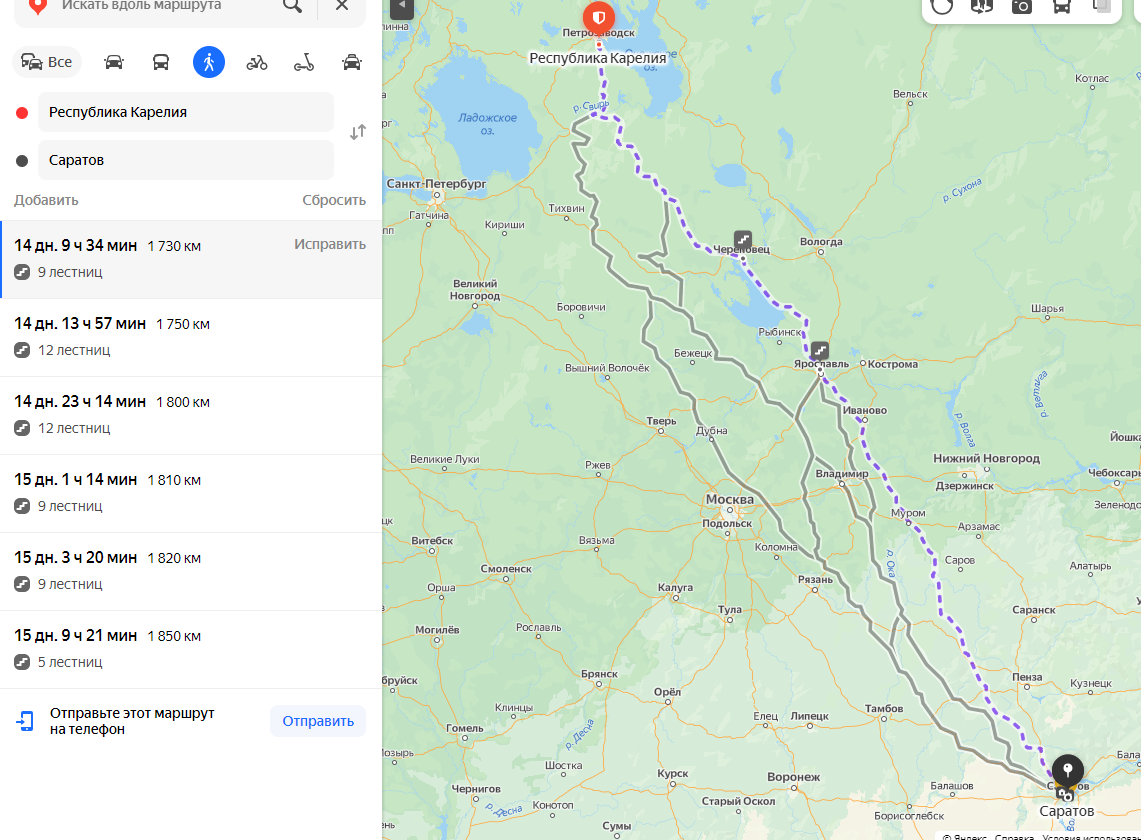
Task: Click the stairs icon of the 1 750 км route
Action: (x=22, y=350)
